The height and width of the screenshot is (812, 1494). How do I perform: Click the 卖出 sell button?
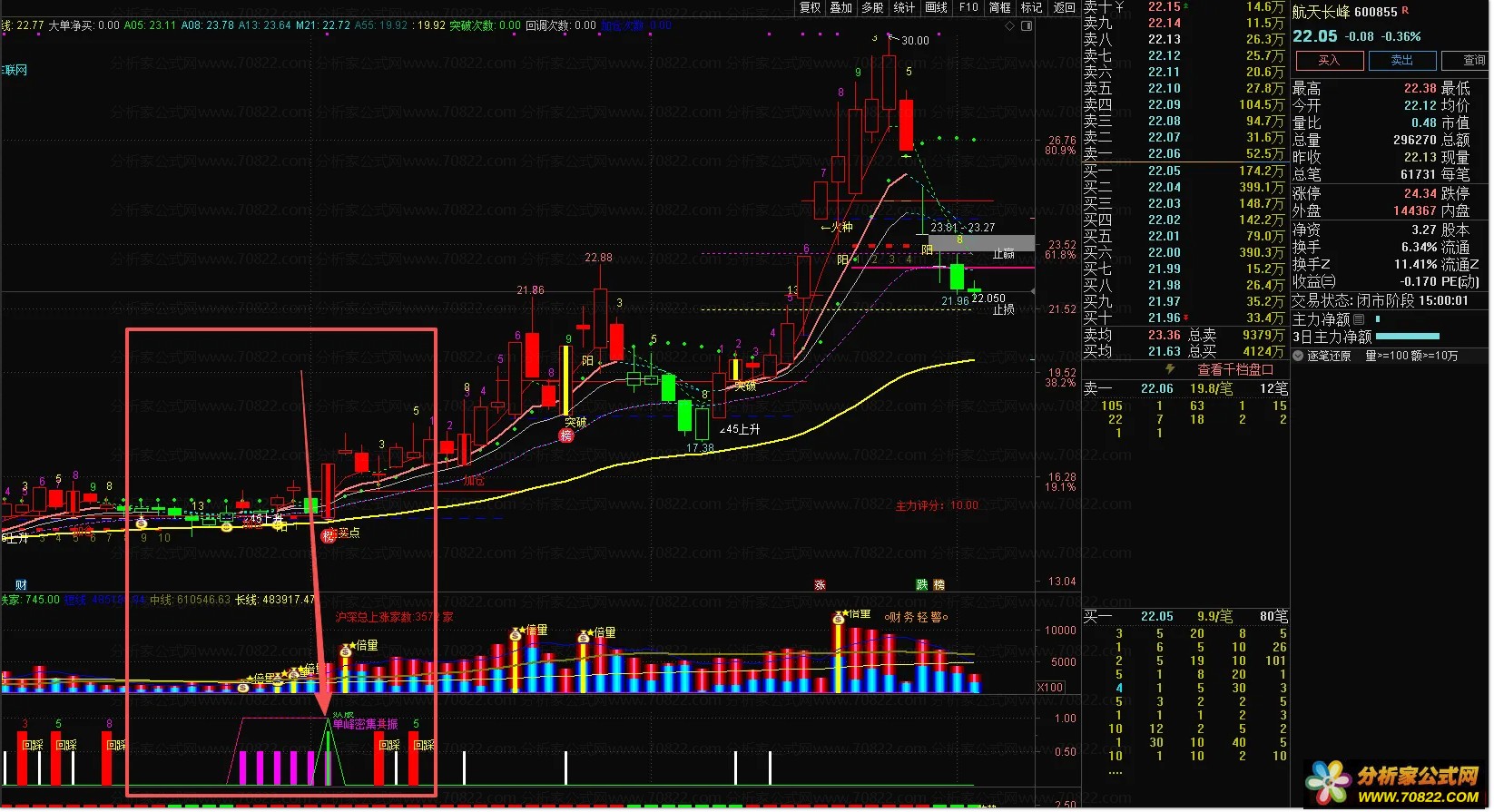1401,60
